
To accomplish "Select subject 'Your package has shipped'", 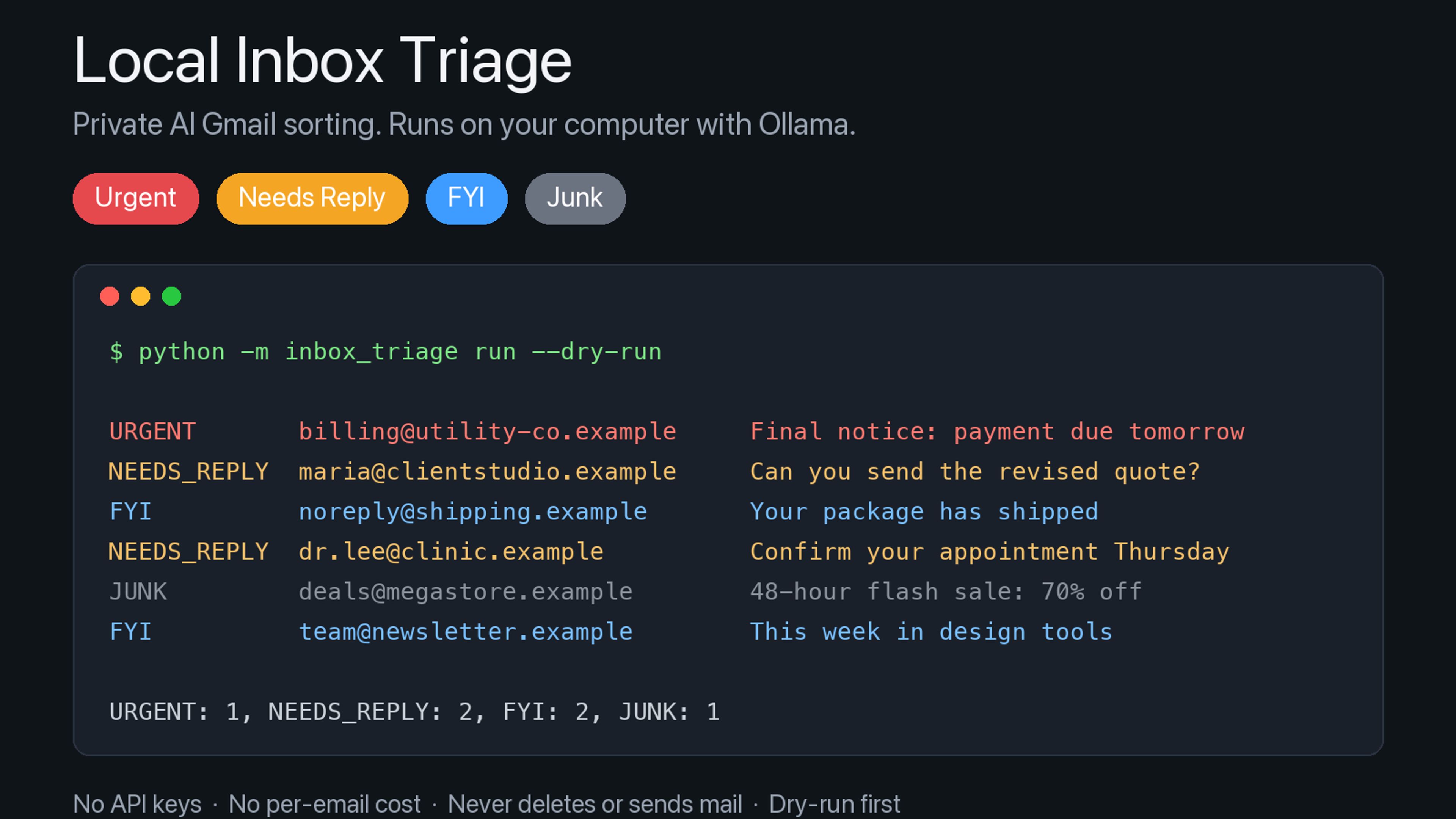I will tap(924, 512).
